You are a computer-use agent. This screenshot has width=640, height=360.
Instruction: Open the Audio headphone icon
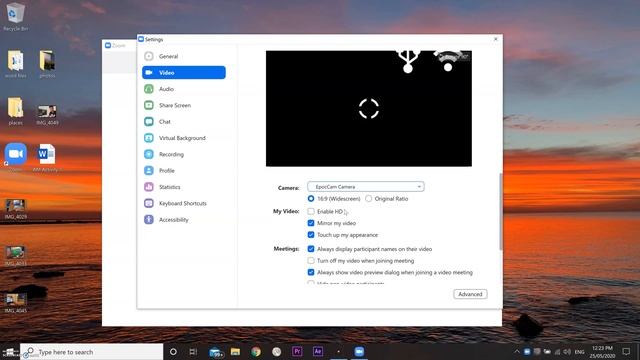tap(149, 89)
